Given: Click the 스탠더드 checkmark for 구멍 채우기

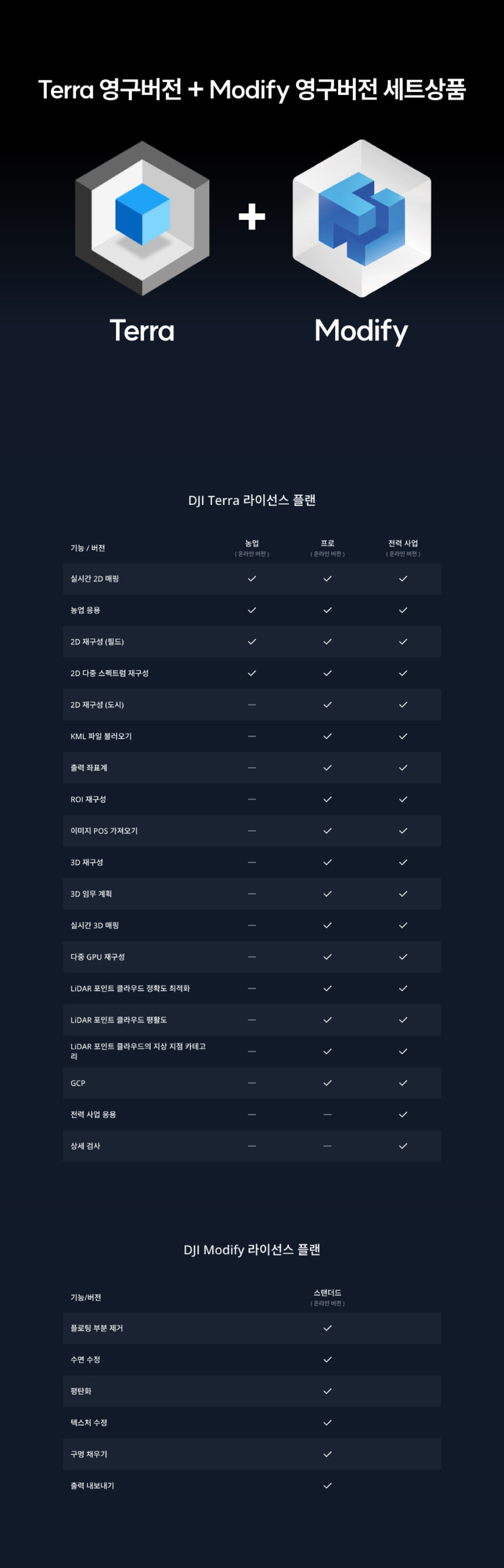Looking at the screenshot, I should point(327,1454).
